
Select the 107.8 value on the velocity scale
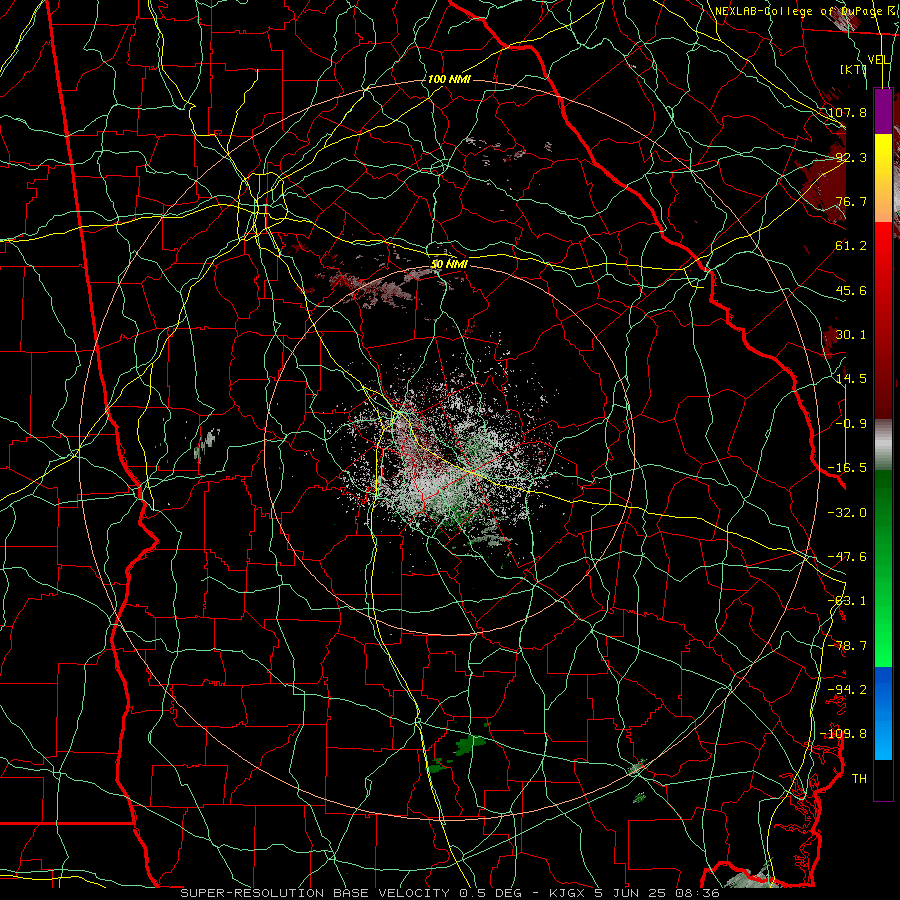847,112
